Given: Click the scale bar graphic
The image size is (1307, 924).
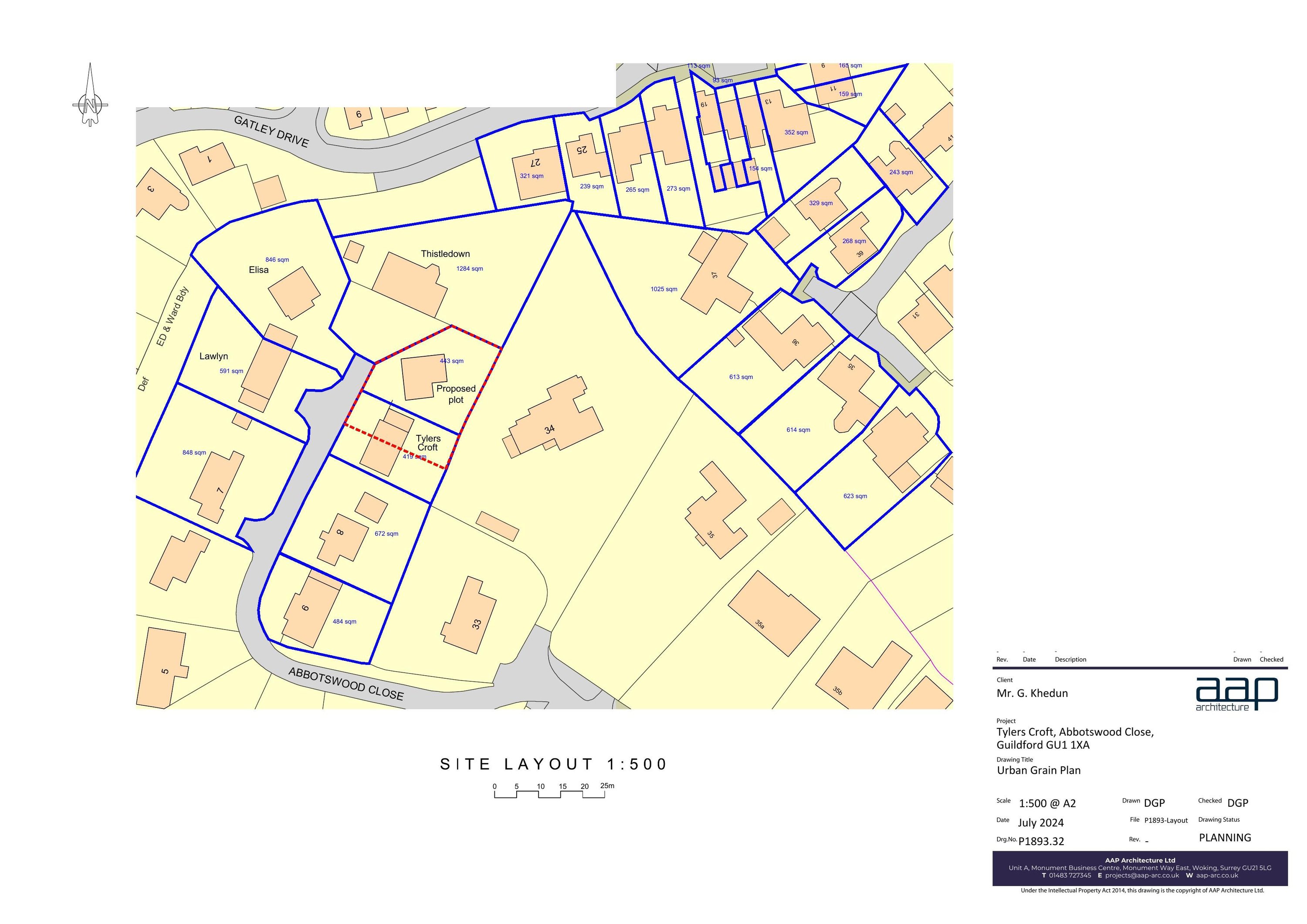Looking at the screenshot, I should (549, 795).
